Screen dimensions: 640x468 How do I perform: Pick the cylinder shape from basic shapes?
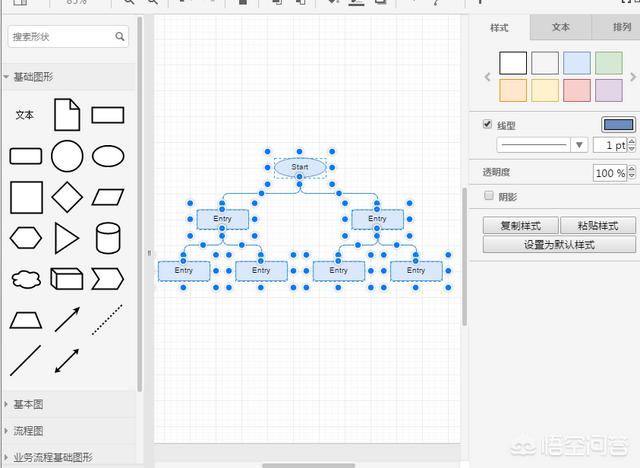(x=108, y=238)
